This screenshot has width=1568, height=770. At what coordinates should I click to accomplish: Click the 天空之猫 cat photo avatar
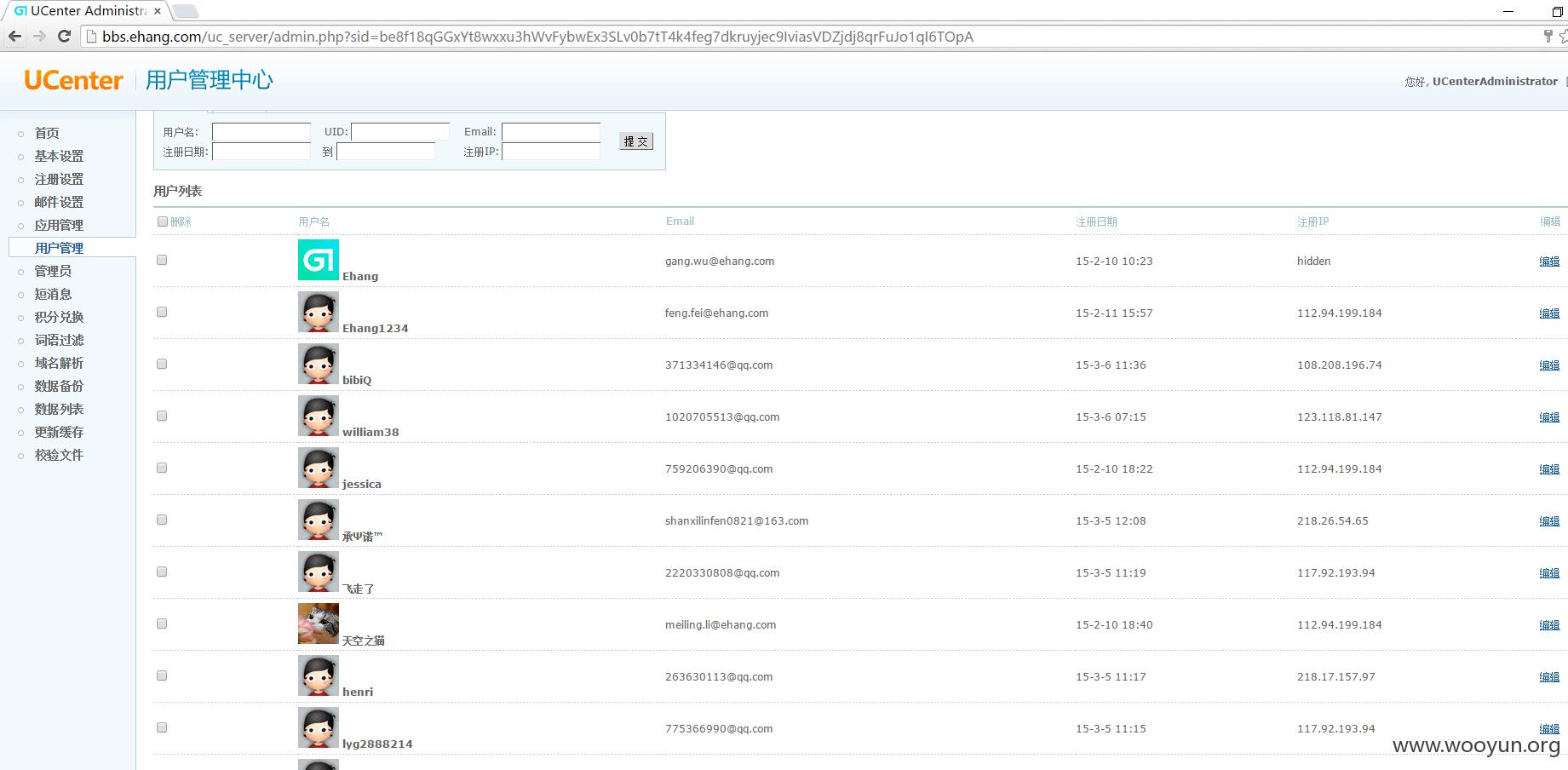point(319,623)
